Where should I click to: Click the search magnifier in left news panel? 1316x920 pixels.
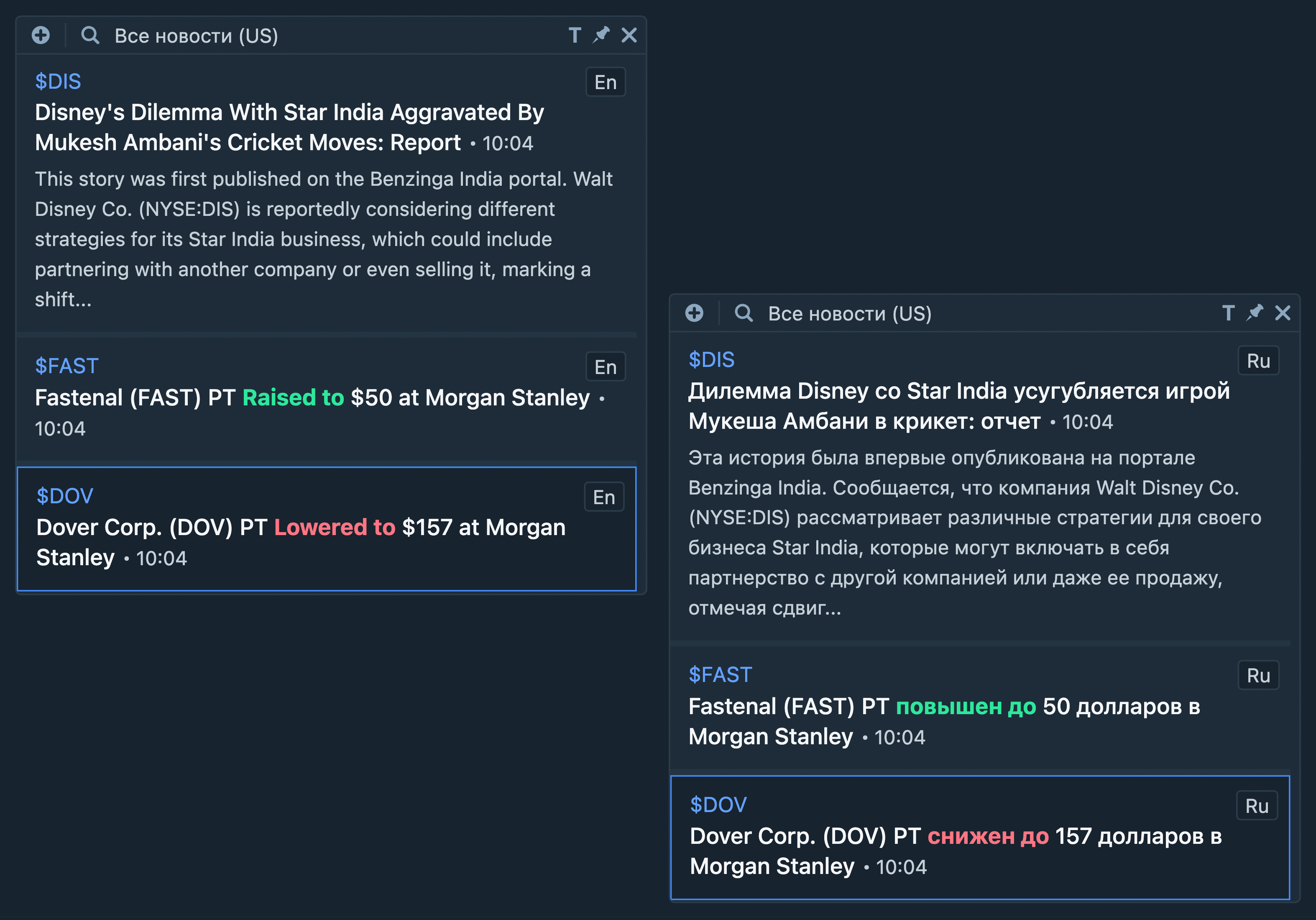coord(90,36)
